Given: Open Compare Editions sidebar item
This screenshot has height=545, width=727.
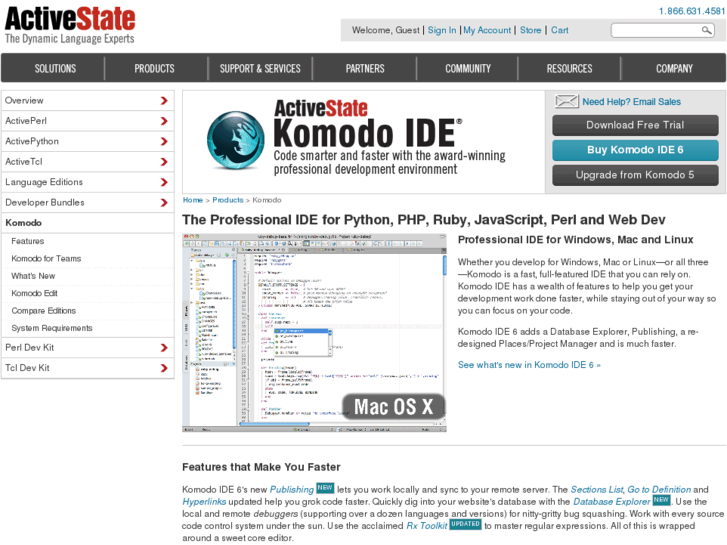Looking at the screenshot, I should click(43, 311).
